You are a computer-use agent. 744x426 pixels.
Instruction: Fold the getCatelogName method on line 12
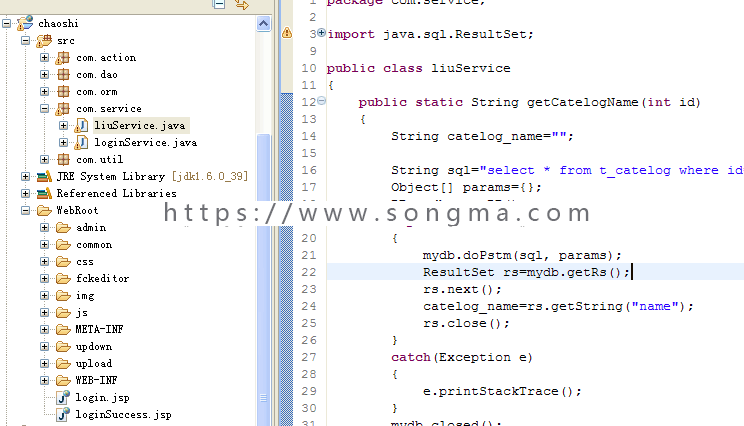pyautogui.click(x=322, y=101)
